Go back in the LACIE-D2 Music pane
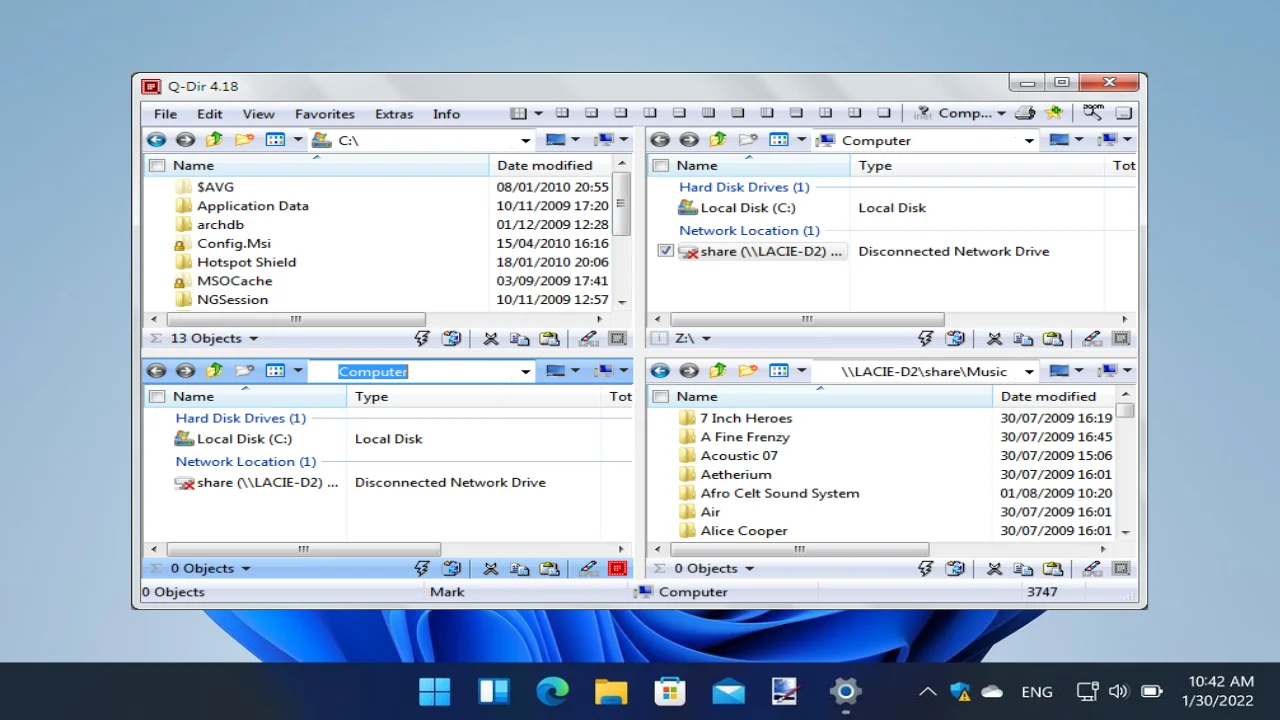 pos(660,371)
